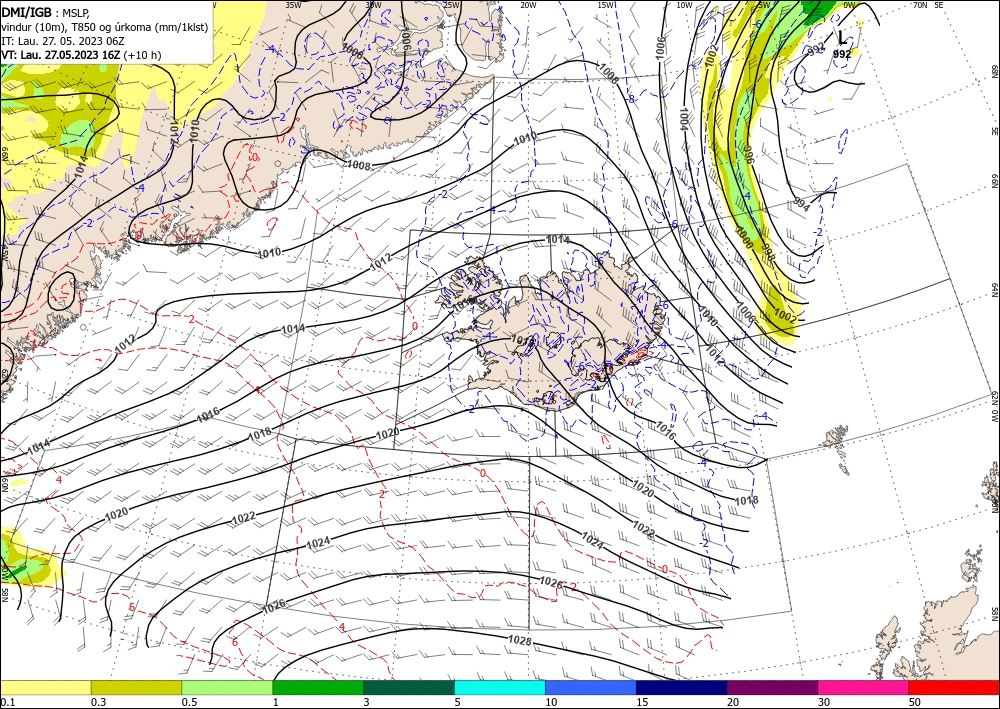Click the "VT: Lau. 27.05.2023 16Z (+10 h)" line

(x=81, y=55)
